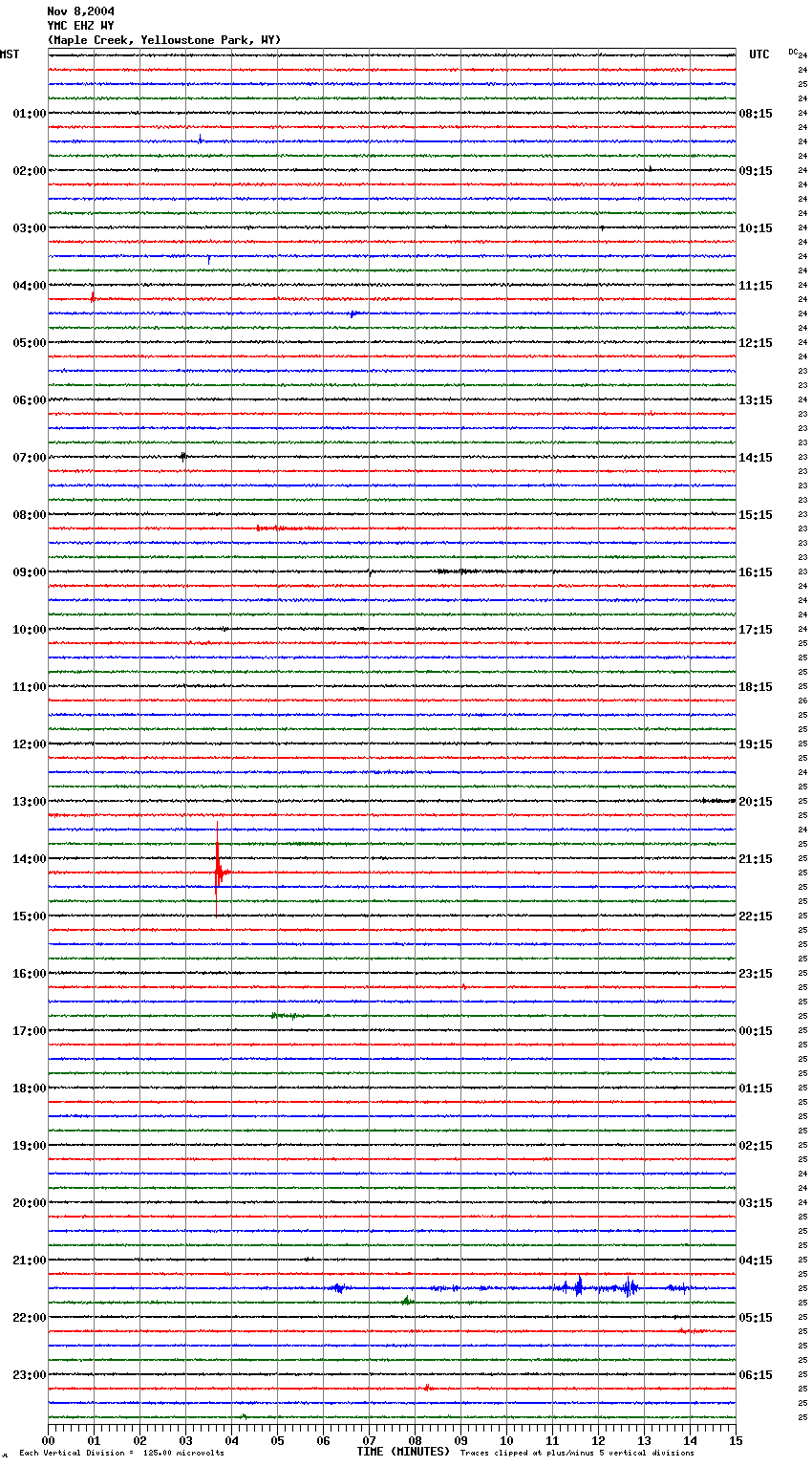The height and width of the screenshot is (1466, 812).
Task: Select the "02:00" MST time label
Action: click(x=30, y=171)
